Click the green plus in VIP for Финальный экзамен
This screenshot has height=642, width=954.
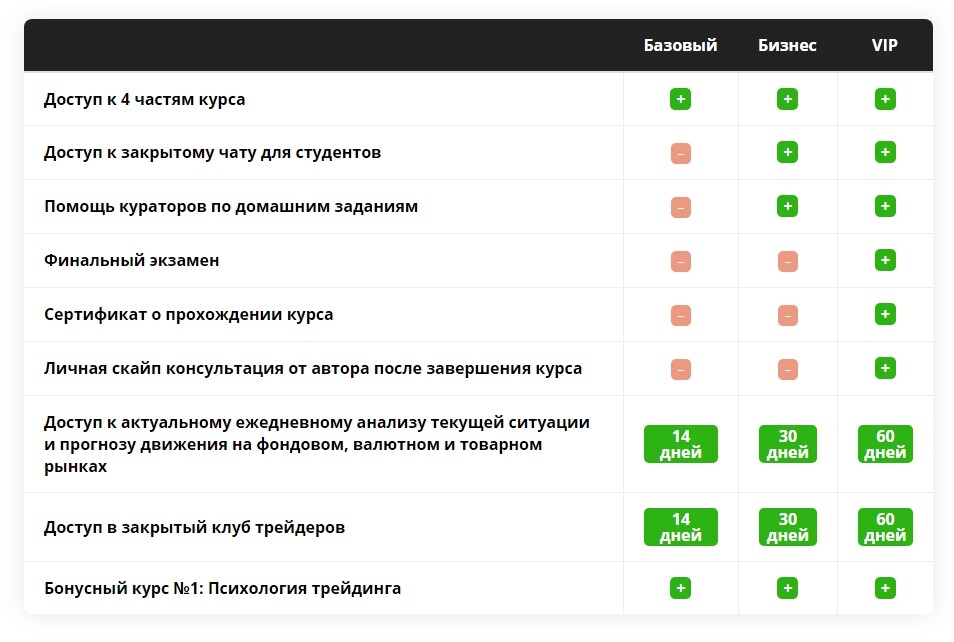[885, 260]
